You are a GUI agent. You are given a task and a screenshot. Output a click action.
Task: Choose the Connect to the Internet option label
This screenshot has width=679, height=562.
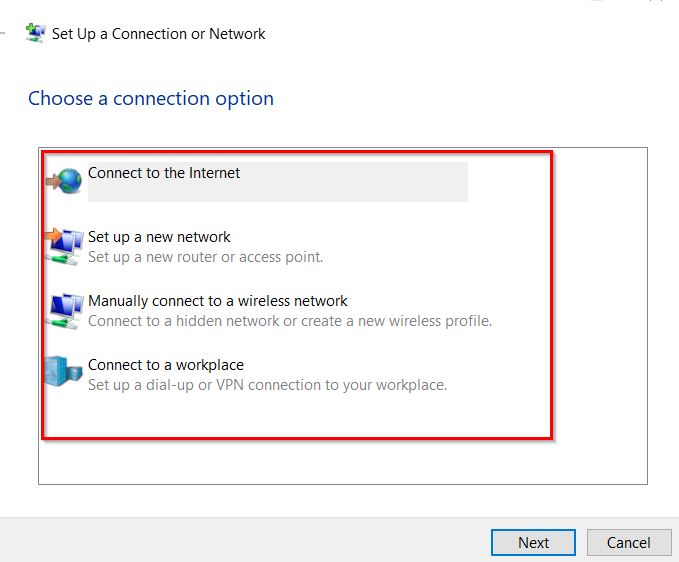pyautogui.click(x=164, y=173)
